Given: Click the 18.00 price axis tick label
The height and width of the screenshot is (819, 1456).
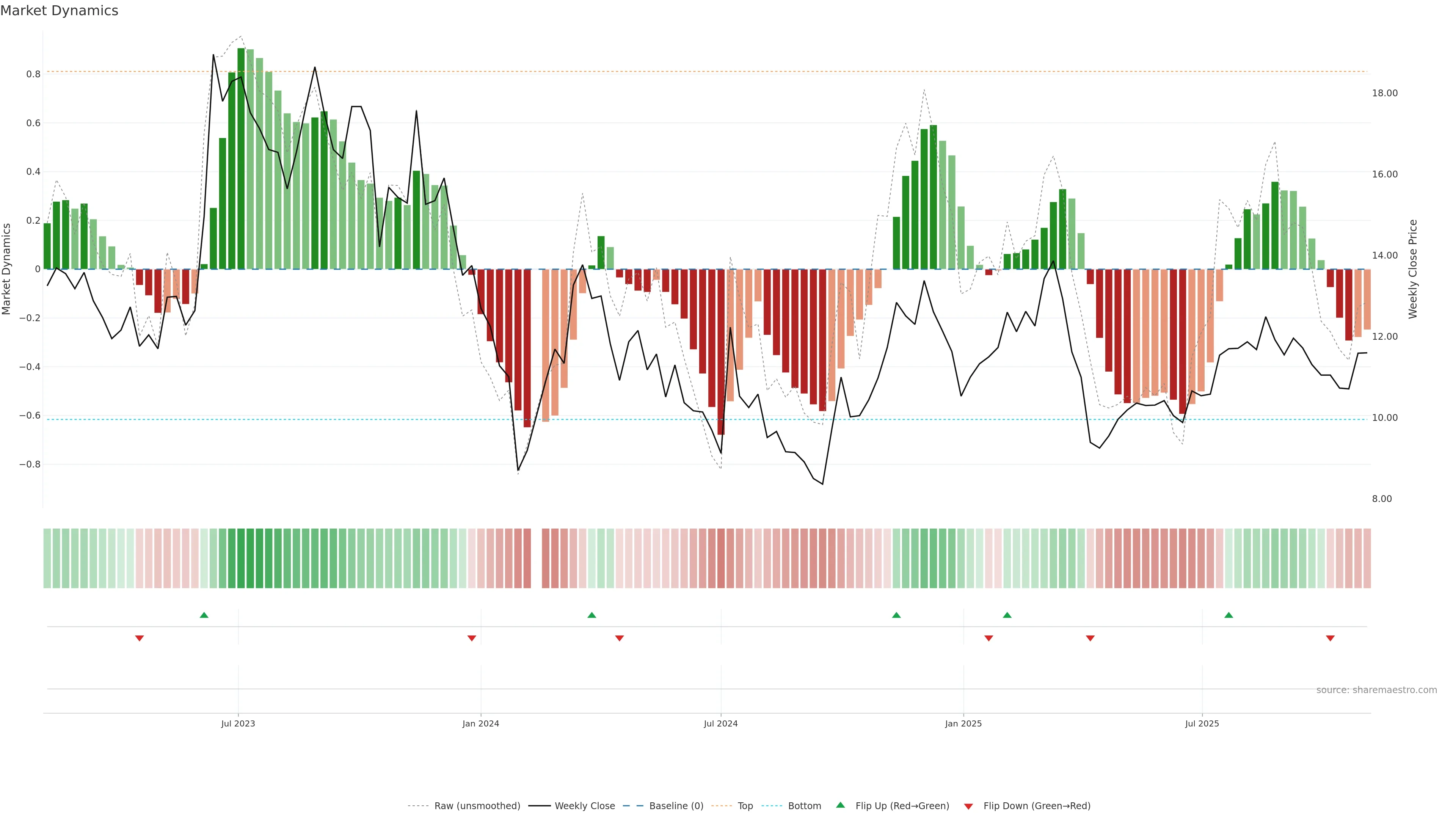Looking at the screenshot, I should (1384, 93).
